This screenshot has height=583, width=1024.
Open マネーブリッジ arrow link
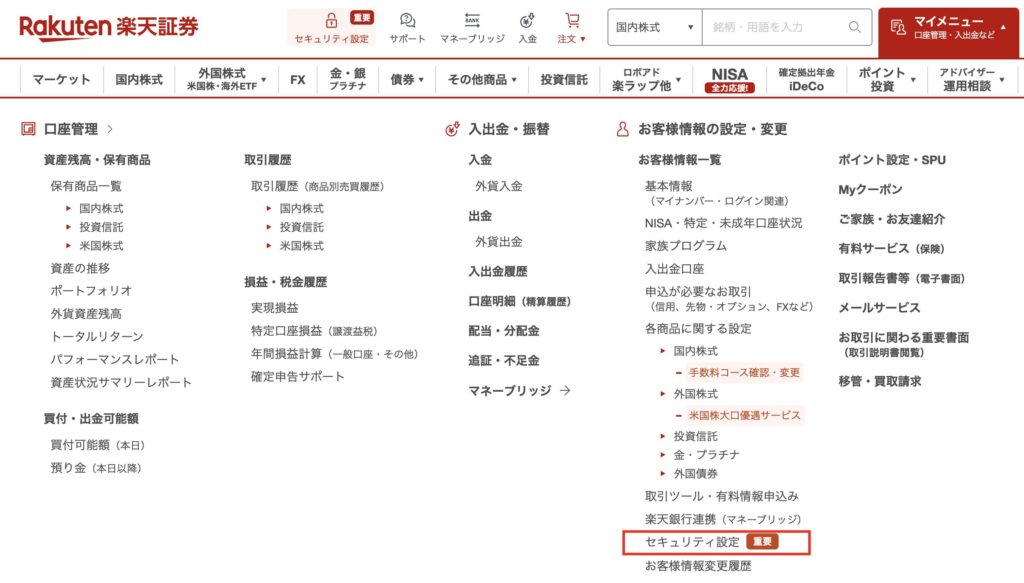tap(520, 390)
